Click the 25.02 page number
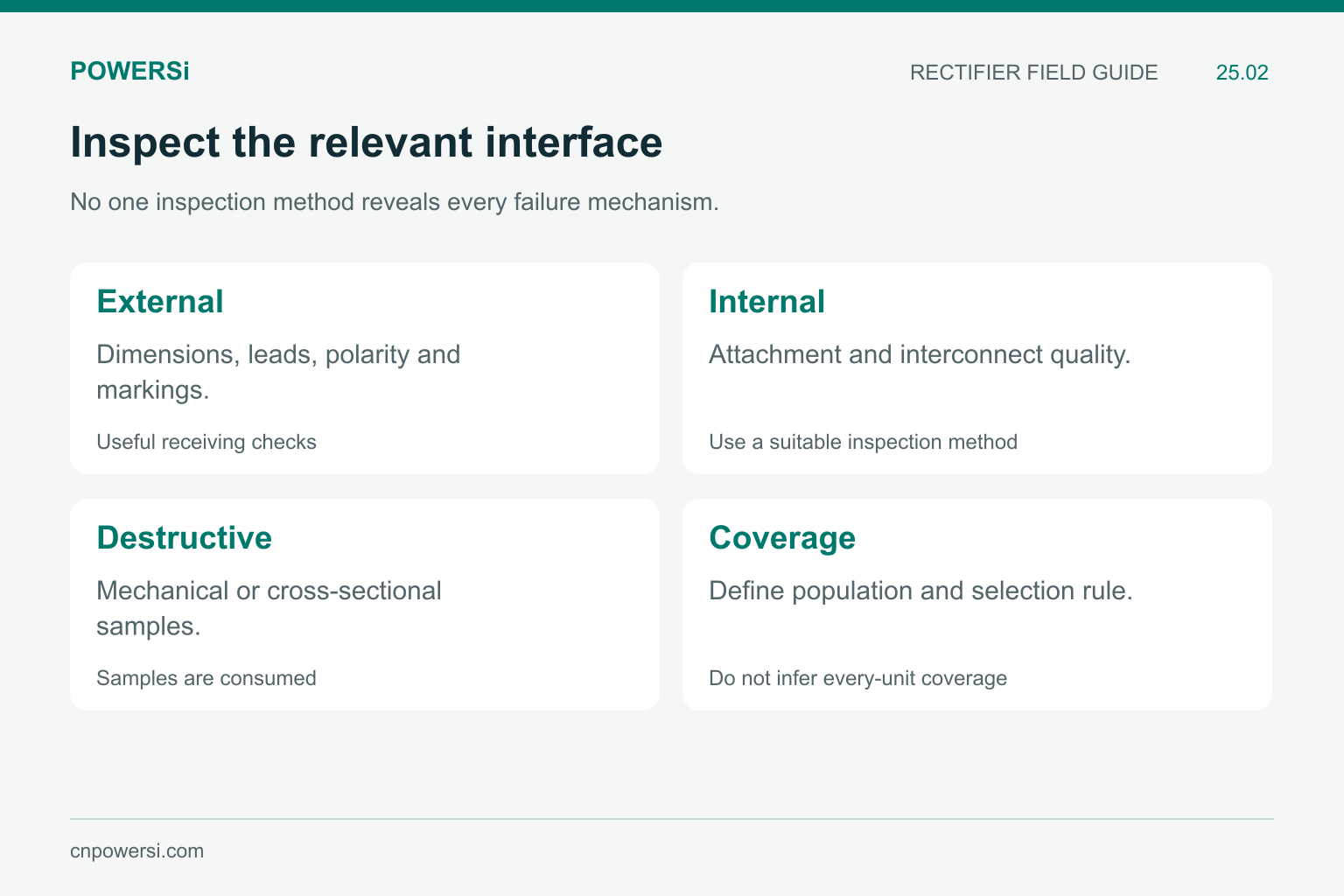Viewport: 1344px width, 896px height. click(x=1242, y=73)
